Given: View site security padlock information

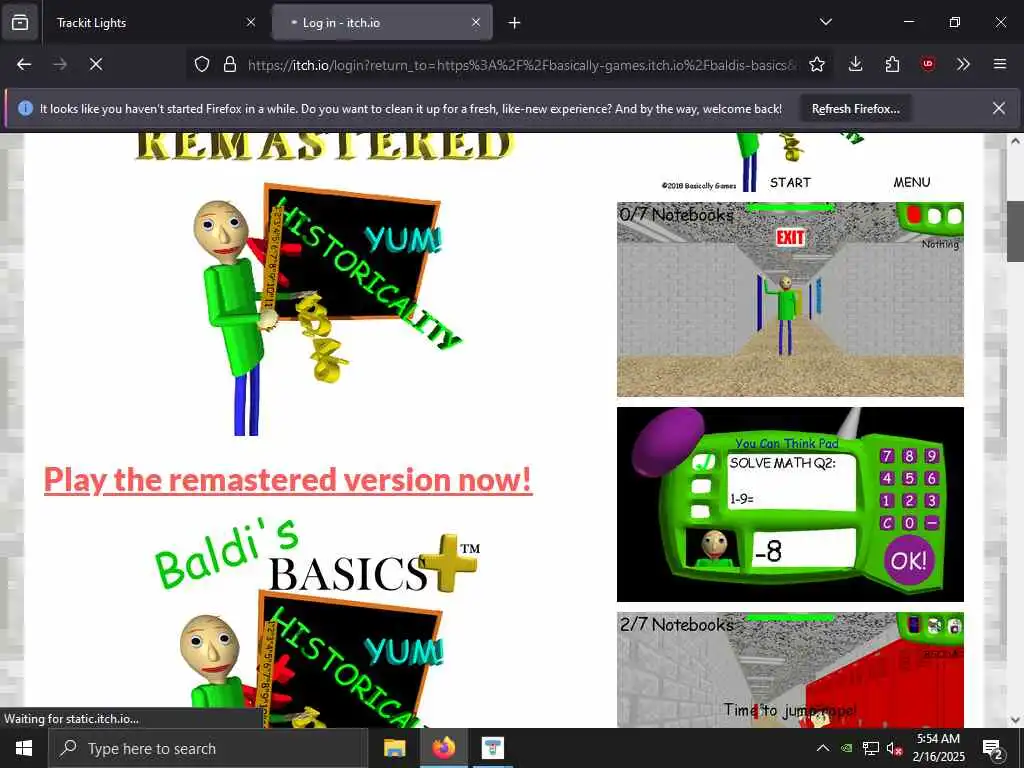Looking at the screenshot, I should pyautogui.click(x=230, y=64).
